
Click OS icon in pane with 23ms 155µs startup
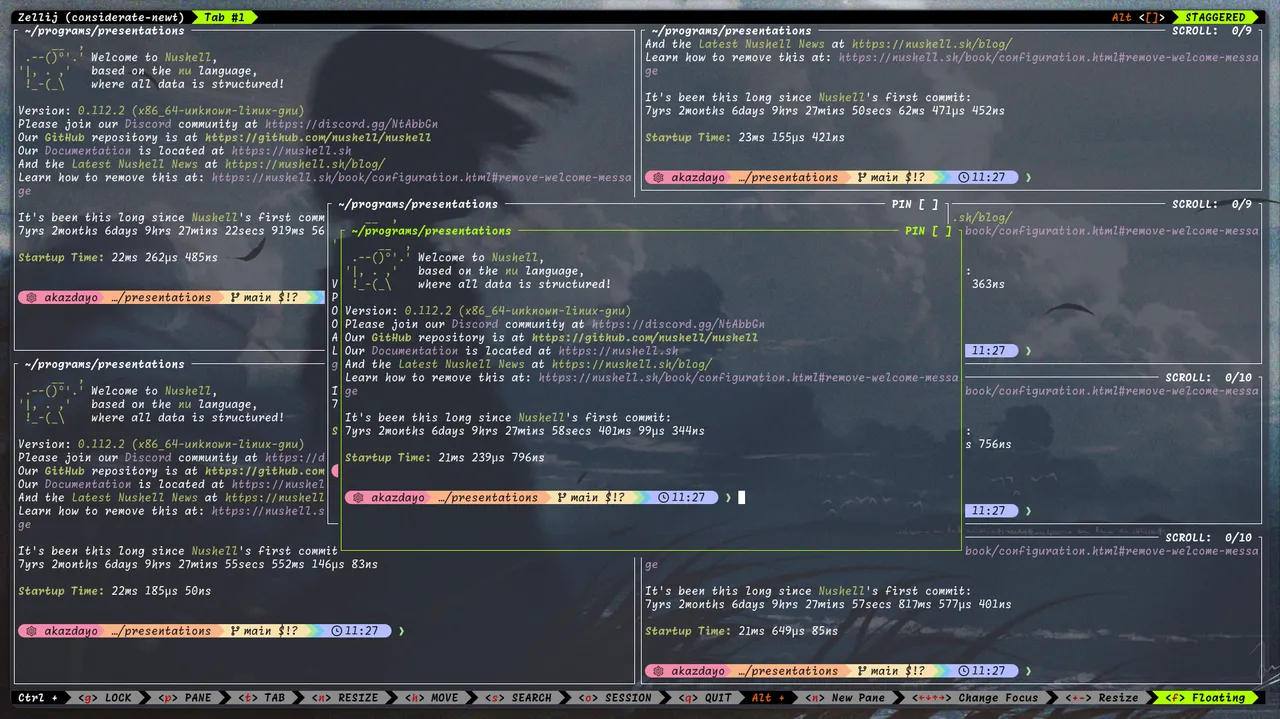(x=659, y=177)
